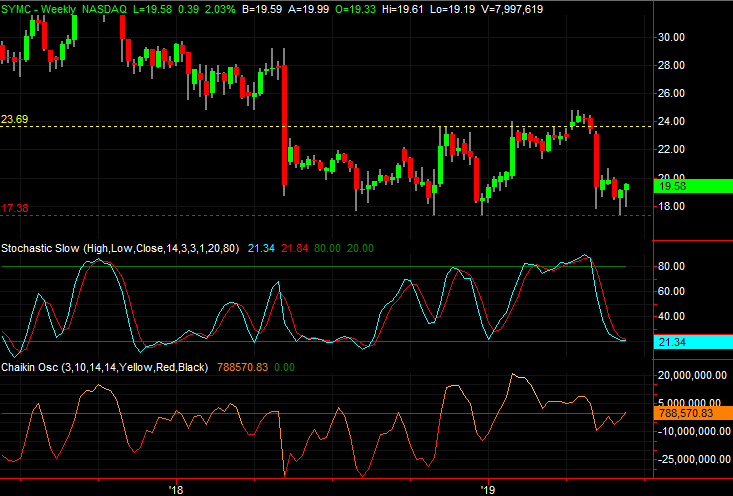Click the volume value V=7,997,619

[510, 9]
